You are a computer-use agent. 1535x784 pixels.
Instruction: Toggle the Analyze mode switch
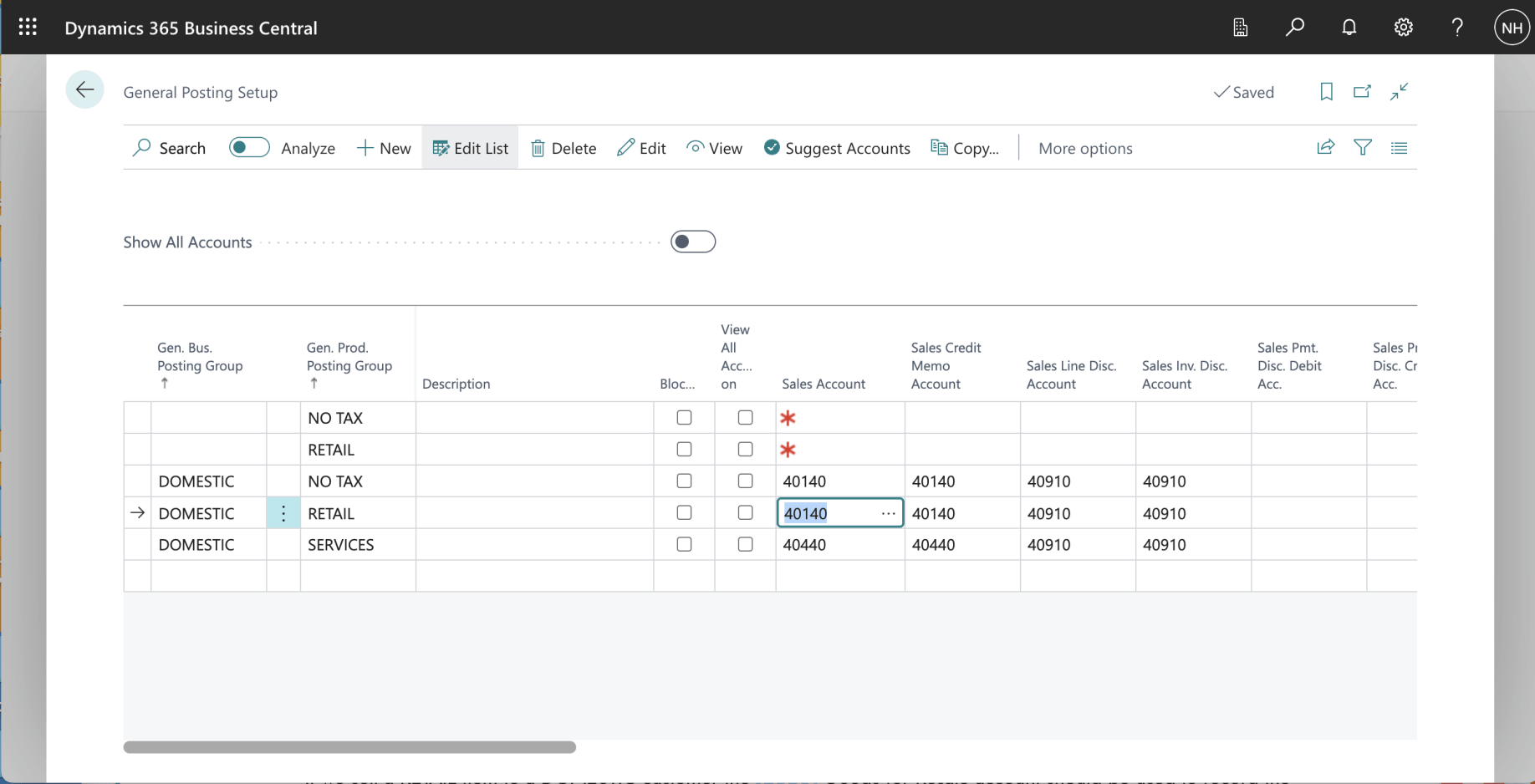[249, 148]
